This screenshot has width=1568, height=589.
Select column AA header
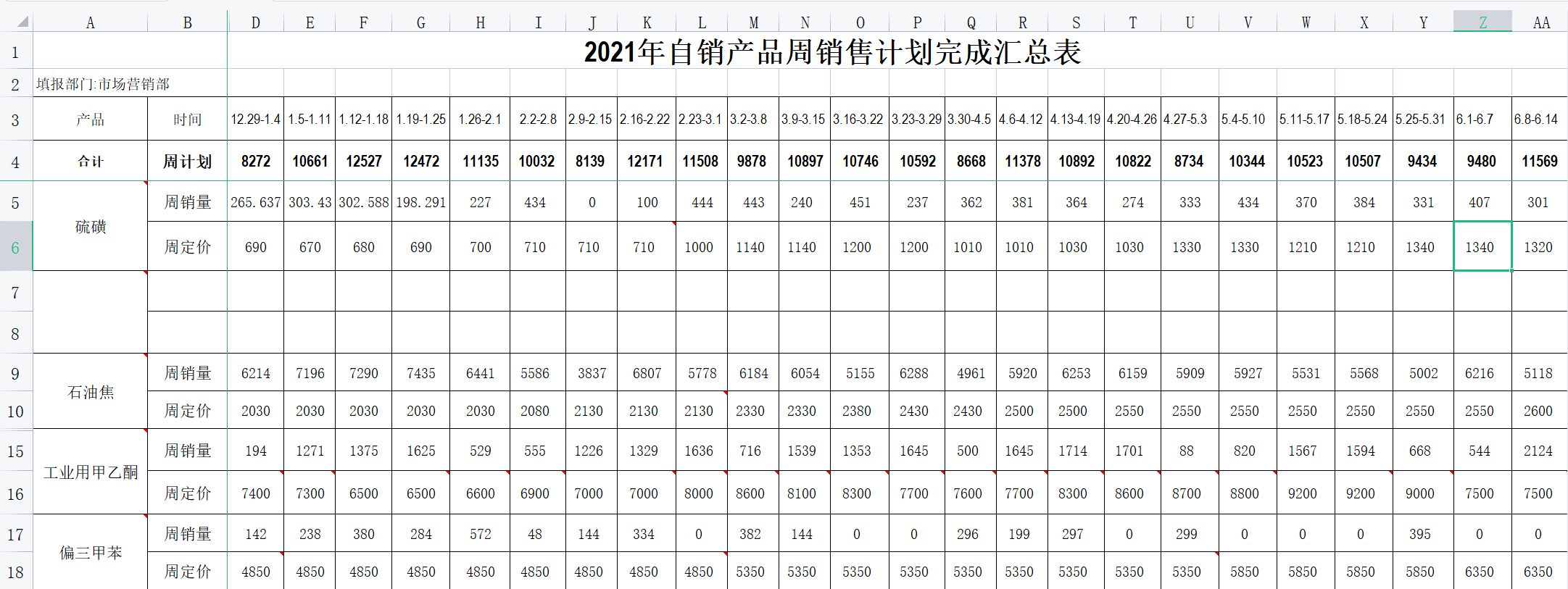click(1541, 22)
